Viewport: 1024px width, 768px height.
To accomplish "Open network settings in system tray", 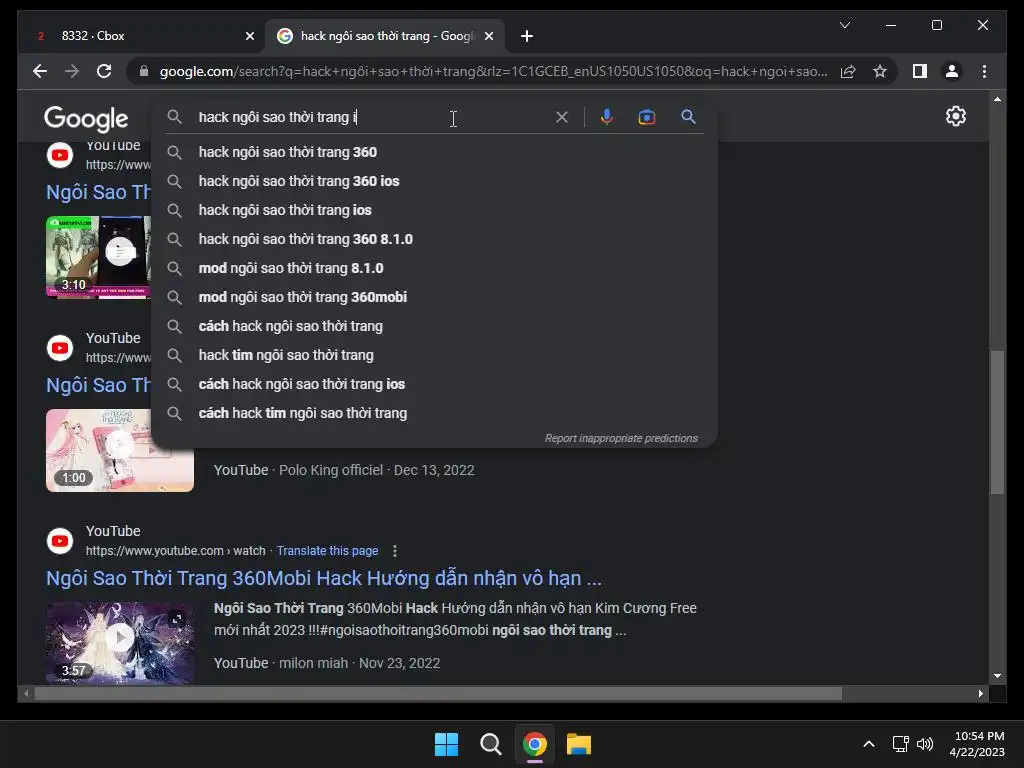I will click(901, 744).
